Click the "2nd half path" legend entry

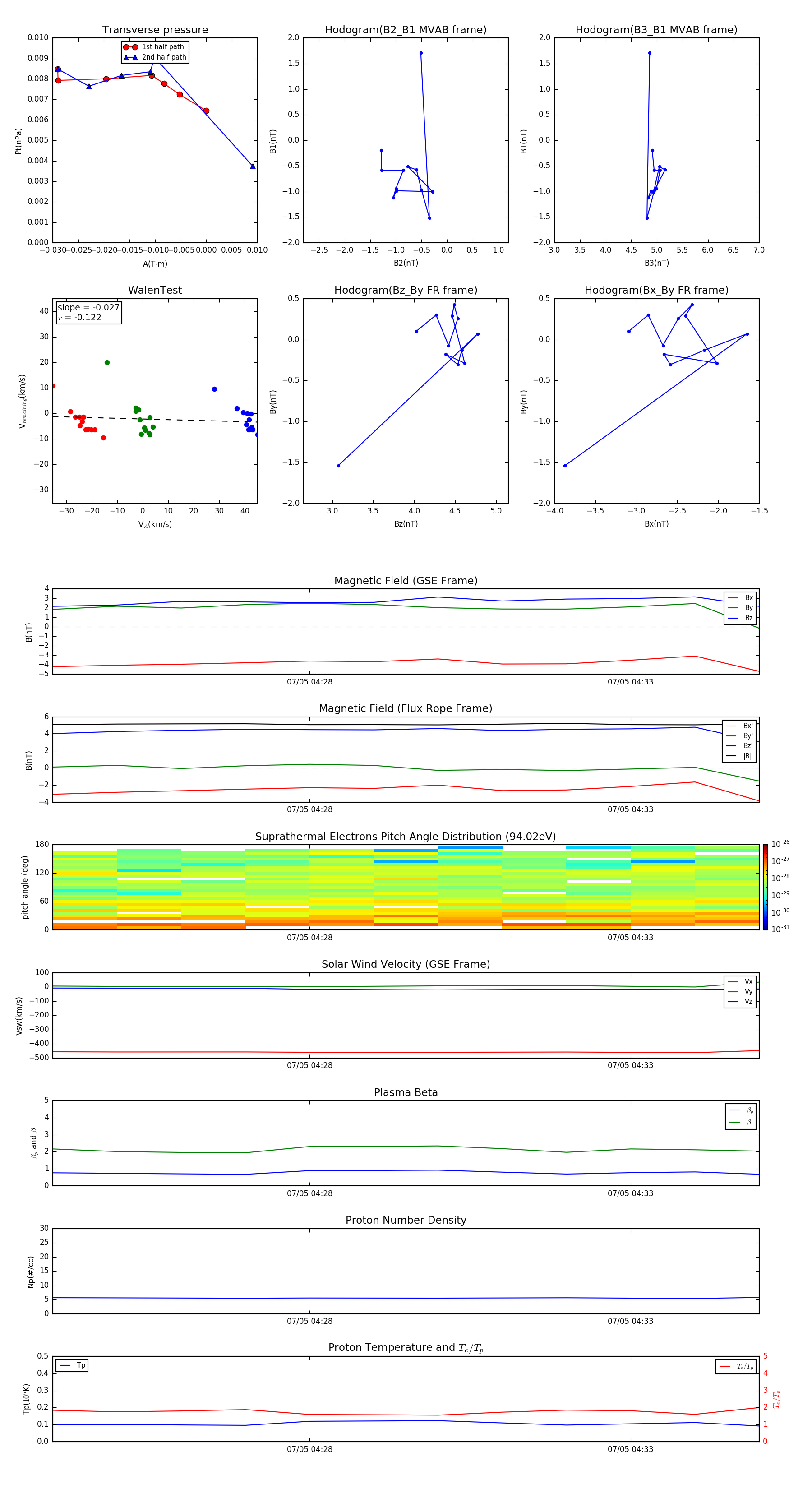pyautogui.click(x=154, y=57)
